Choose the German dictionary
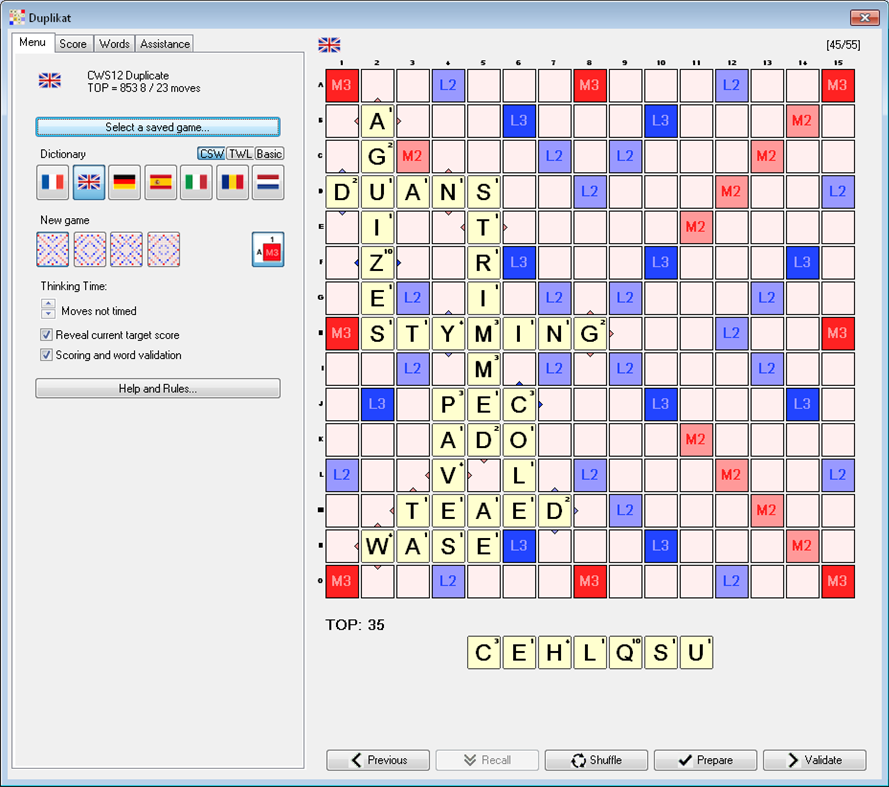 point(124,183)
